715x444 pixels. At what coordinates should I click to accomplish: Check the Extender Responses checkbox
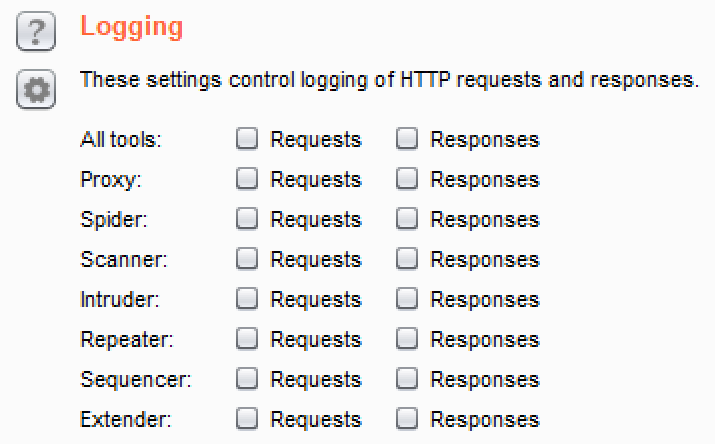tap(407, 420)
